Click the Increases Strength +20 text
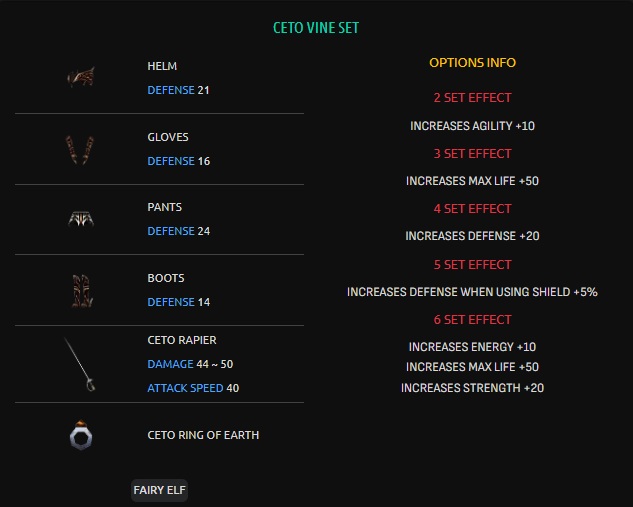The height and width of the screenshot is (507, 633). 472,387
